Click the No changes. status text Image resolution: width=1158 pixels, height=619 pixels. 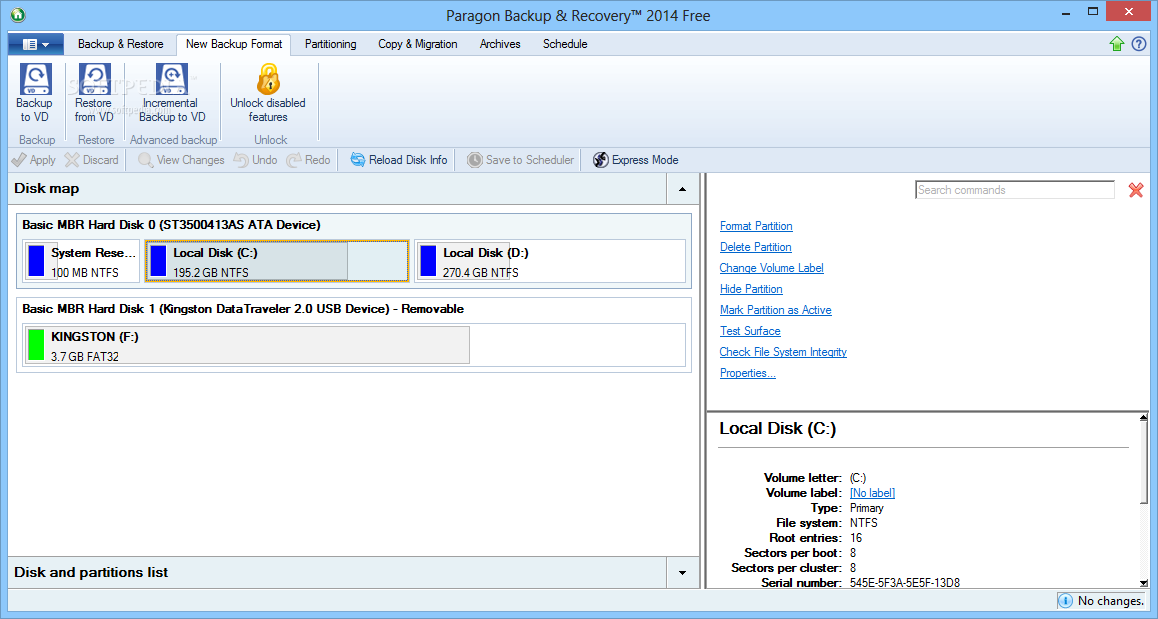point(1111,601)
